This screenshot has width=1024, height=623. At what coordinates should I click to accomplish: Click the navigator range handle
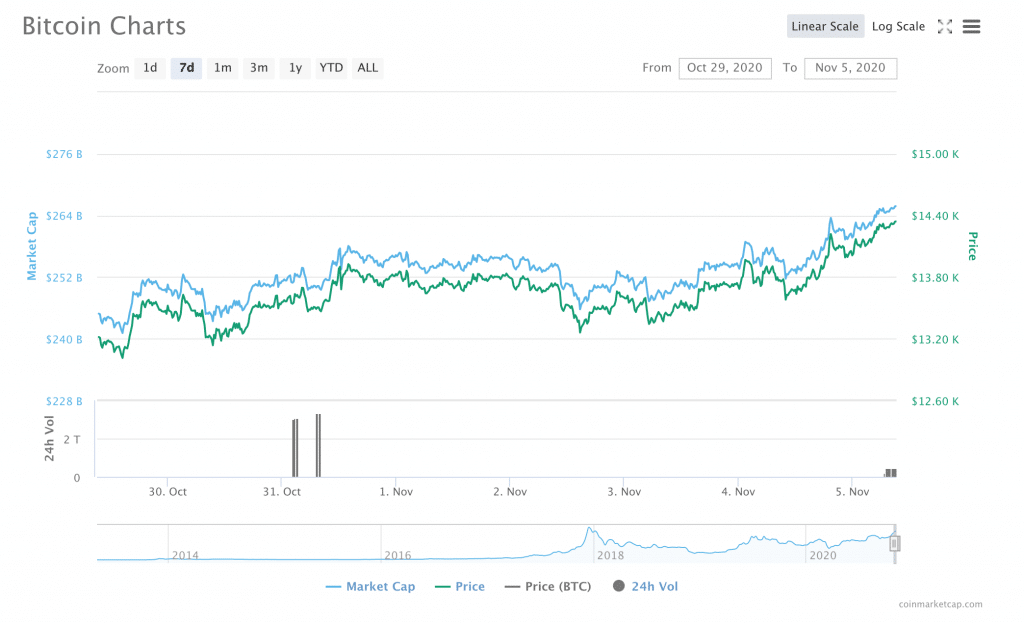(x=895, y=544)
